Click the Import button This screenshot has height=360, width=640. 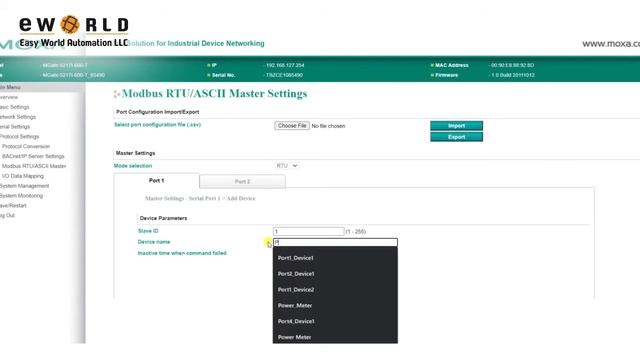[456, 126]
